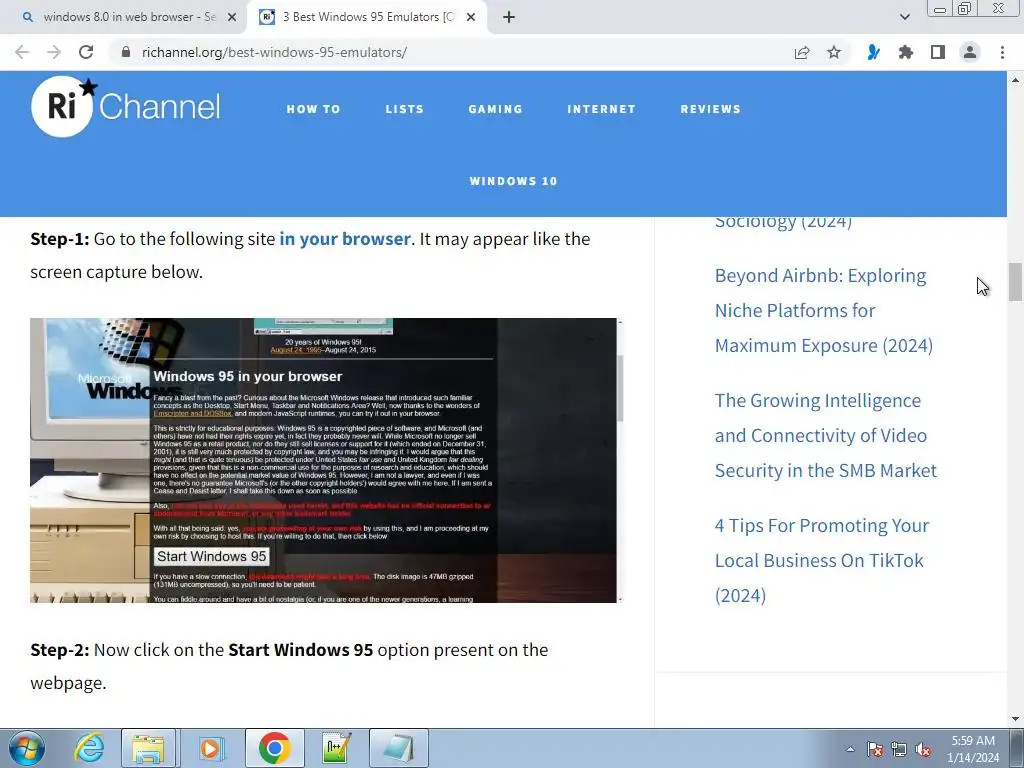
Task: Select the 3 Best Windows 95 Emulators tab
Action: [367, 17]
